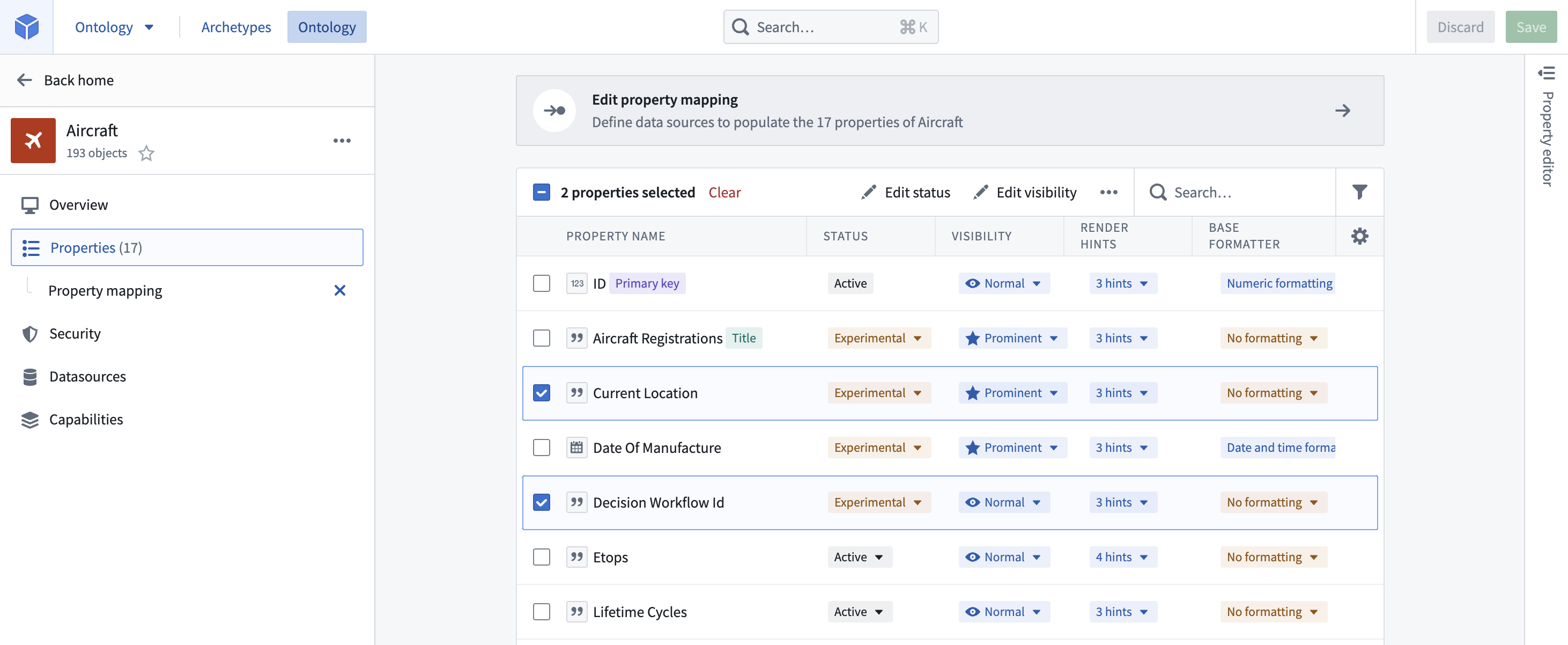This screenshot has height=645, width=1568.
Task: Tick the checkbox for ID property
Action: (x=541, y=283)
